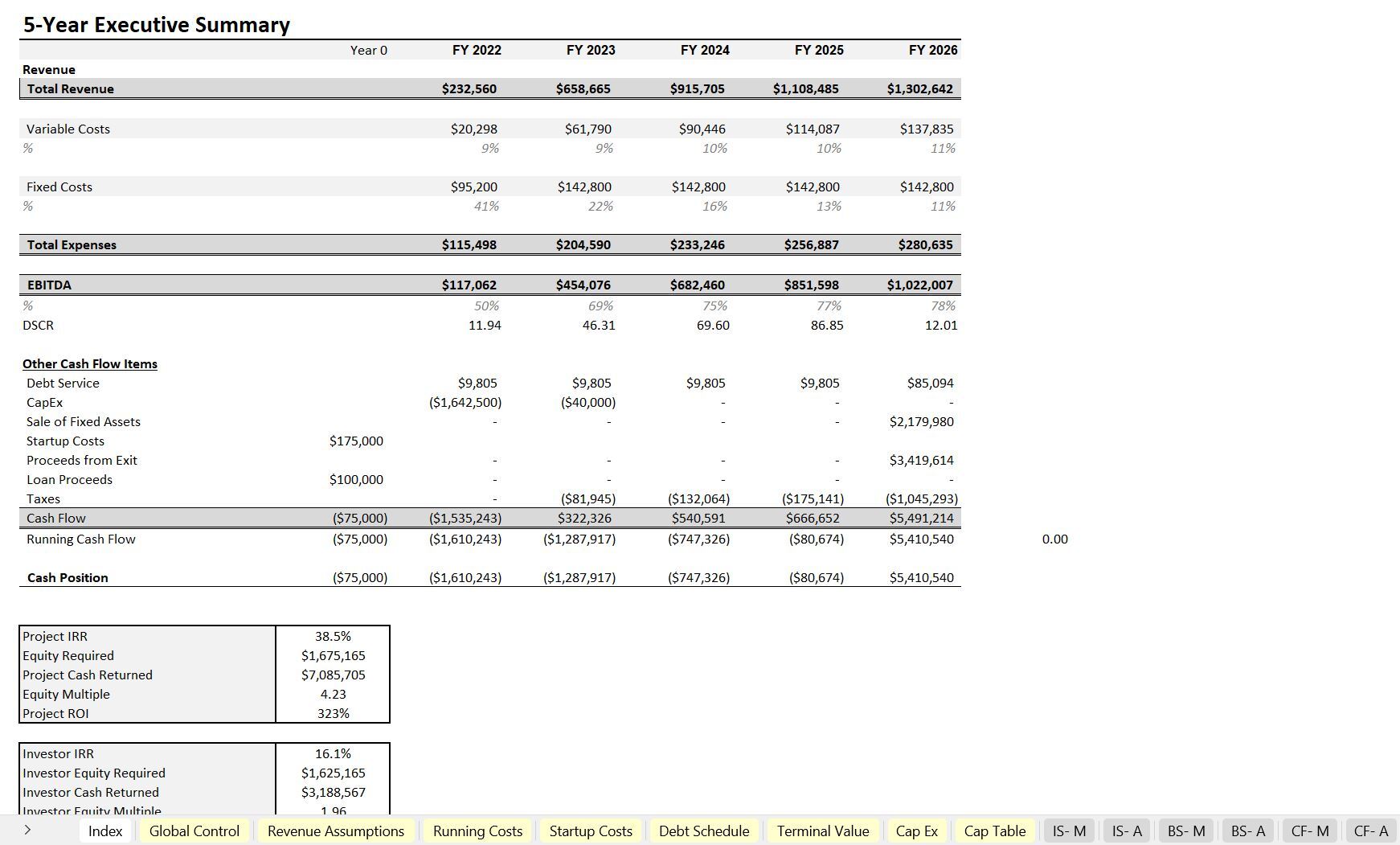This screenshot has width=1400, height=845.
Task: Select Cash Flow value $5,491,214
Action: click(922, 518)
